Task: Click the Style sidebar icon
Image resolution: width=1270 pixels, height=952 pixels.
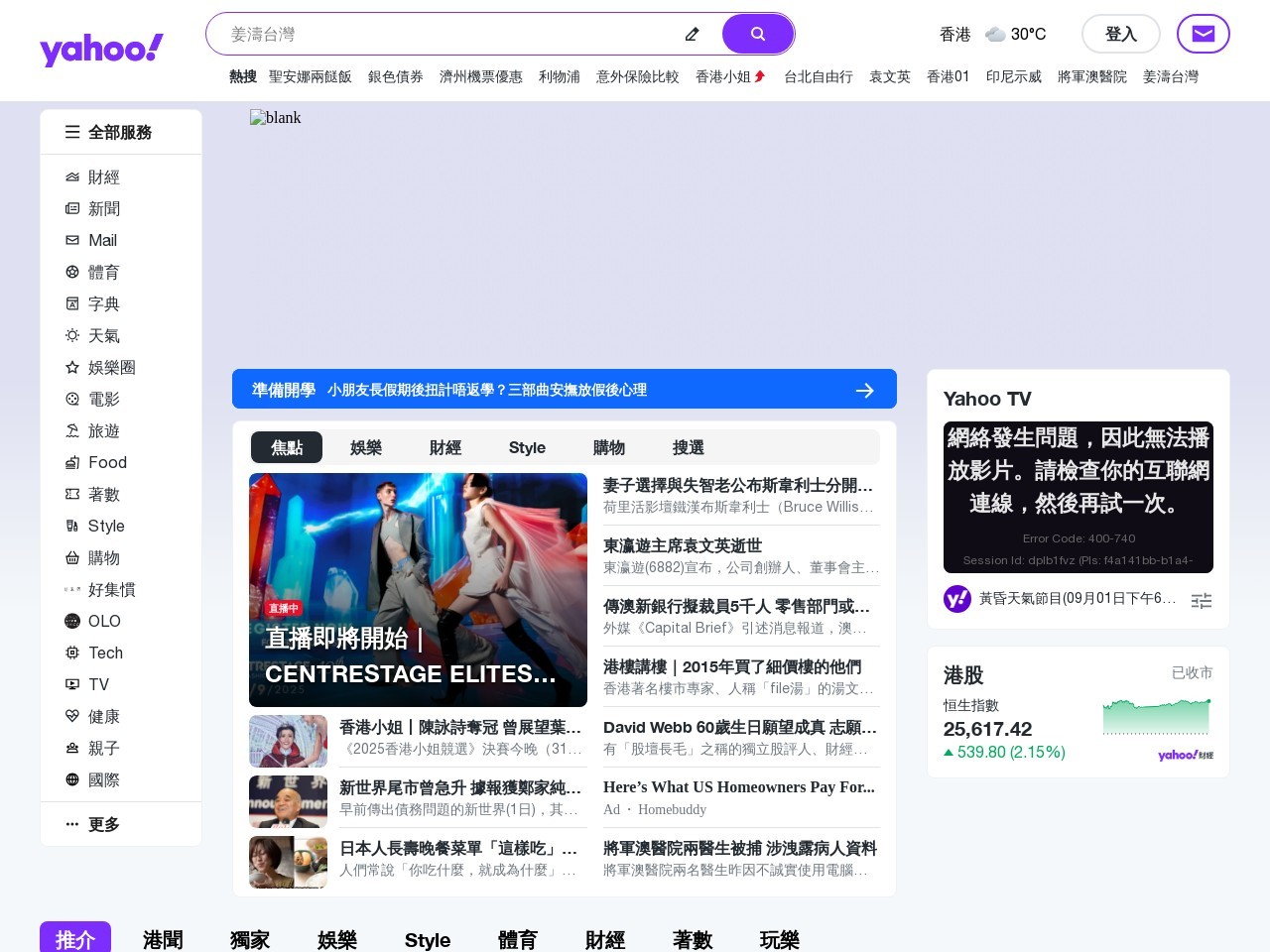Action: click(x=72, y=527)
